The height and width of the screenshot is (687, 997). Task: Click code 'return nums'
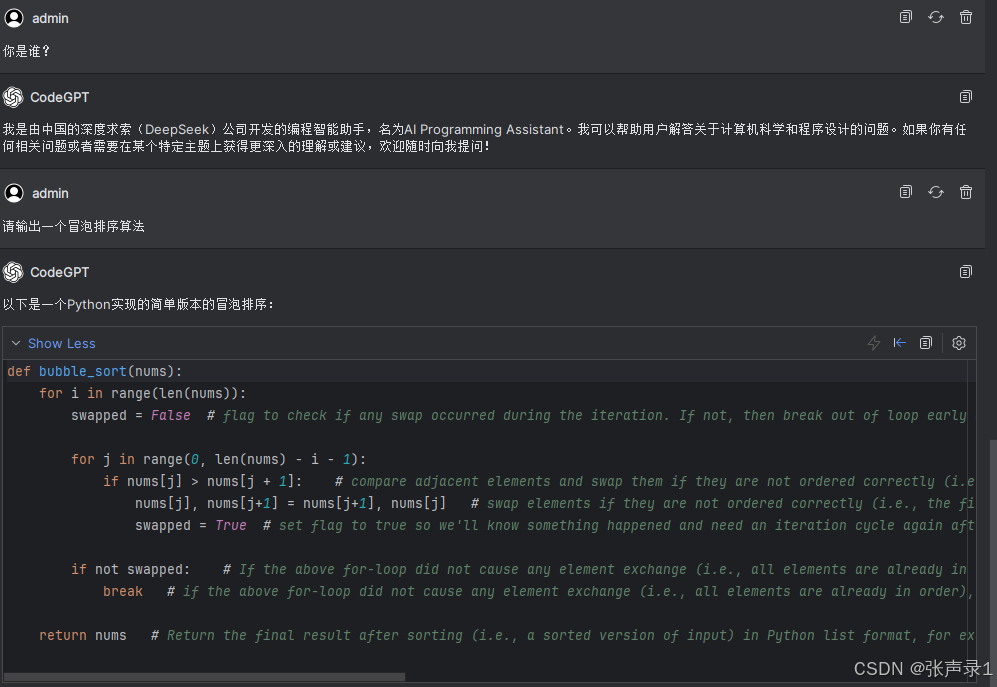[83, 635]
